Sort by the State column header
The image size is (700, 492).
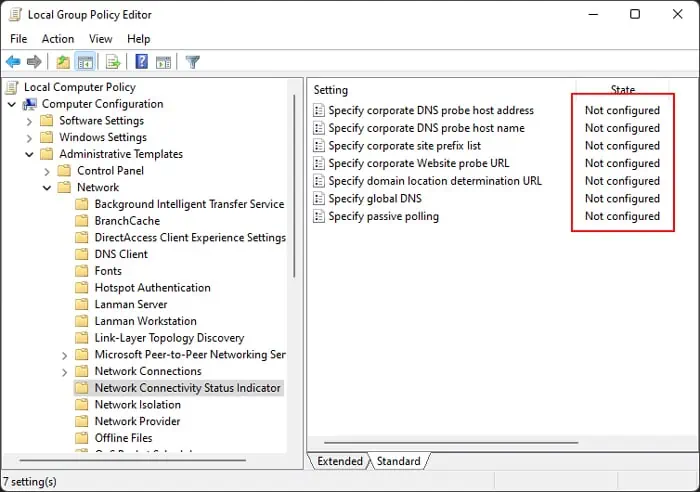(623, 90)
